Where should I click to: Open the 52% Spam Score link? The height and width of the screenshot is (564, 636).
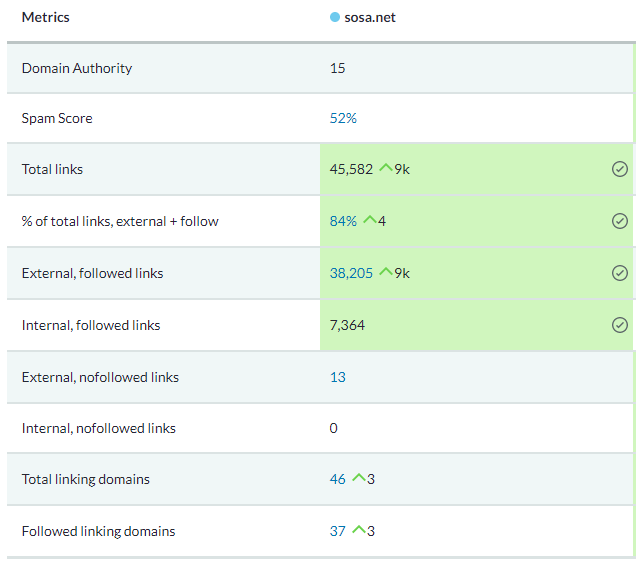(343, 118)
